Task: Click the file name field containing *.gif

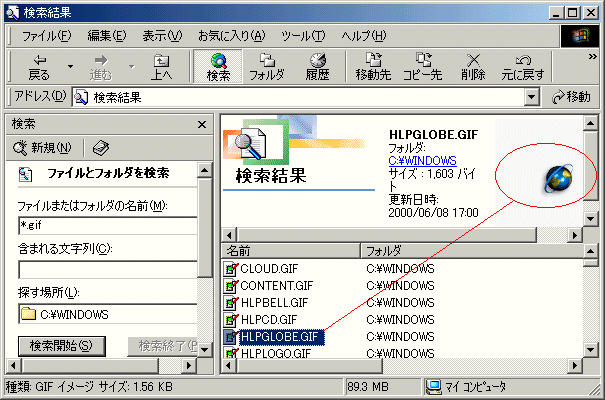Action: tap(108, 226)
